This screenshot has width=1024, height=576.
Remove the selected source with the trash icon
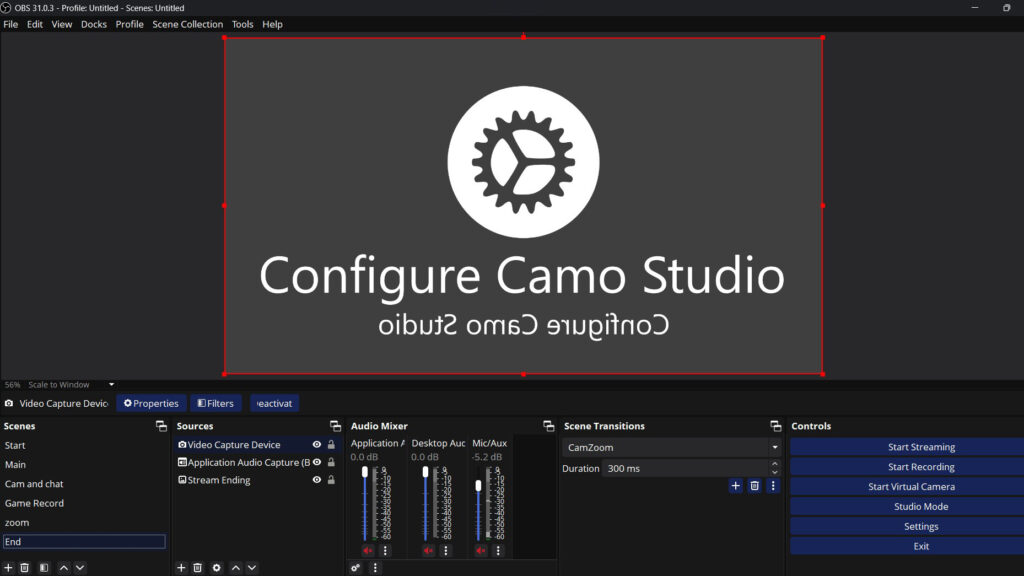tap(197, 568)
